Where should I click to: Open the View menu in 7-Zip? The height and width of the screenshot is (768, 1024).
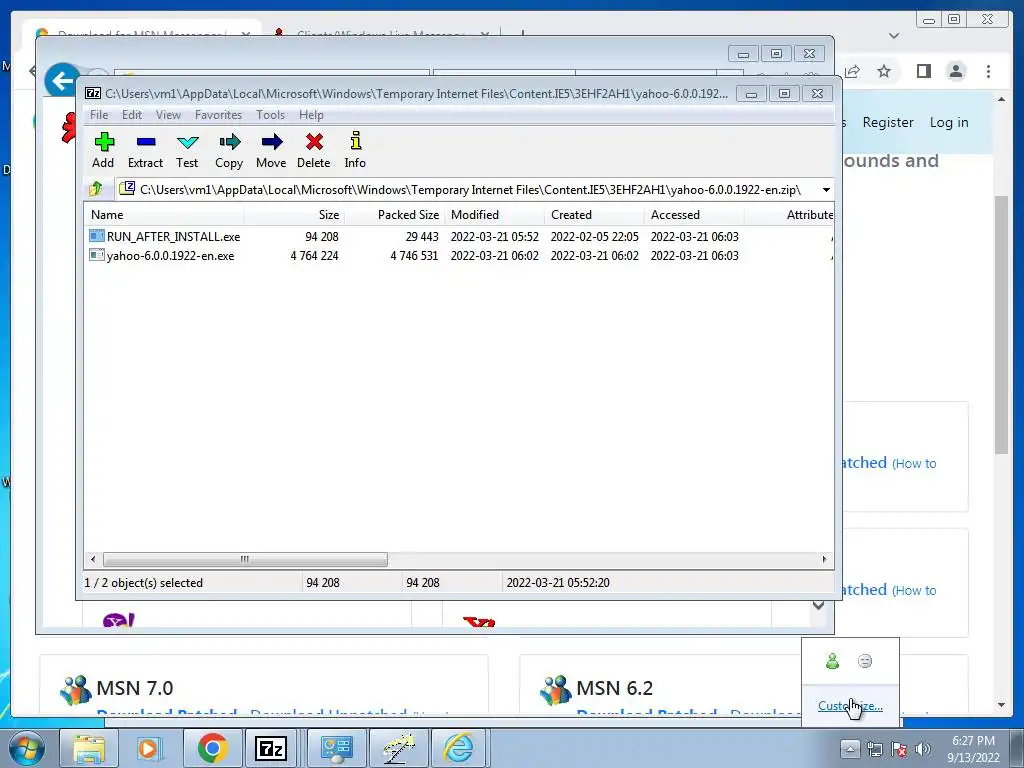click(168, 115)
